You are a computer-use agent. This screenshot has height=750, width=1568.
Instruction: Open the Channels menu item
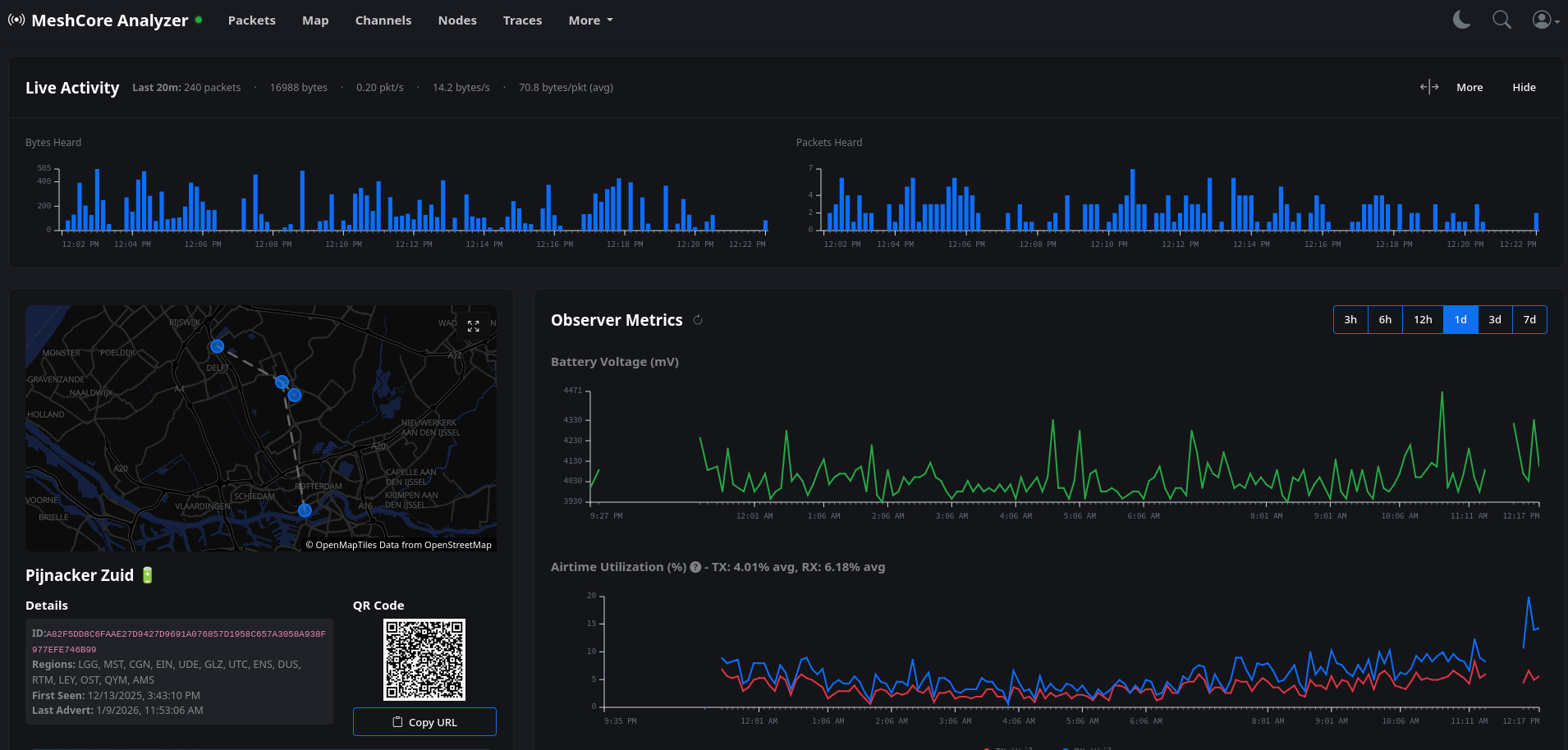[383, 21]
